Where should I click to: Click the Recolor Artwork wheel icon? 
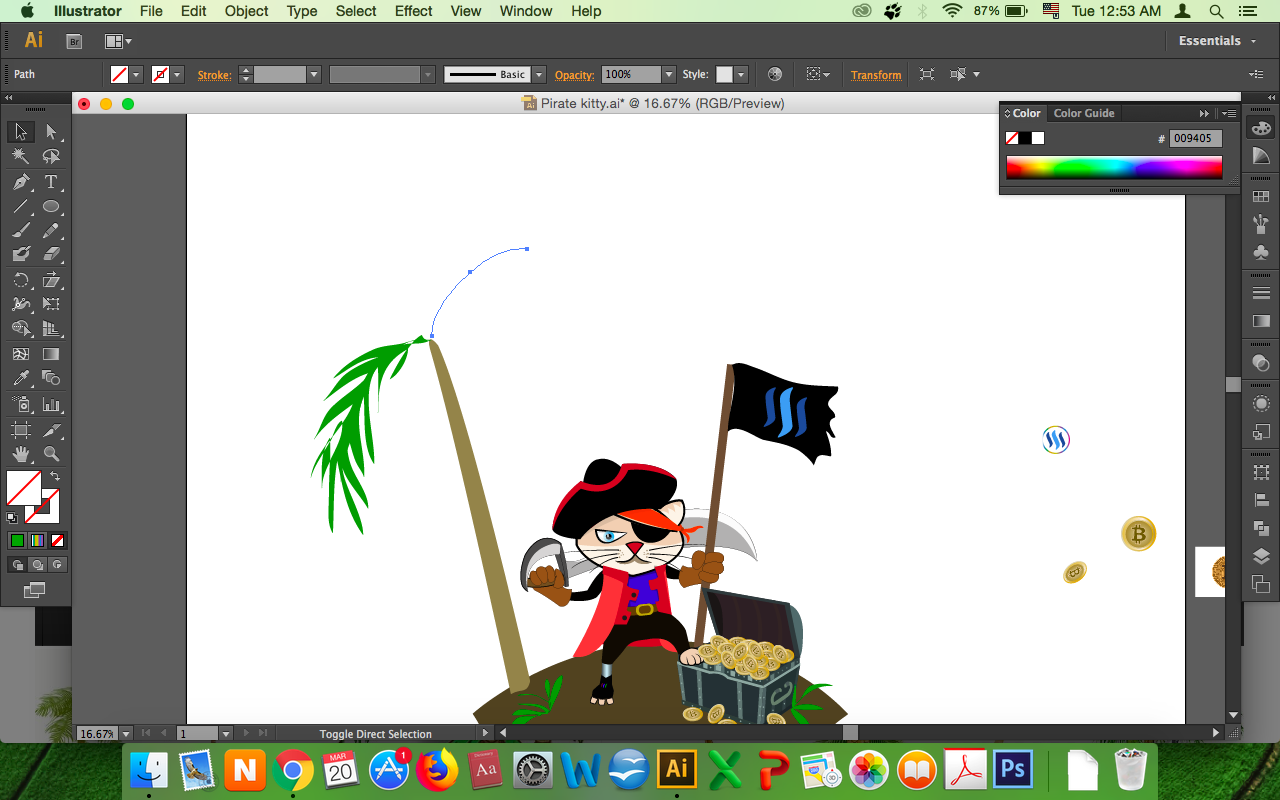pyautogui.click(x=775, y=74)
